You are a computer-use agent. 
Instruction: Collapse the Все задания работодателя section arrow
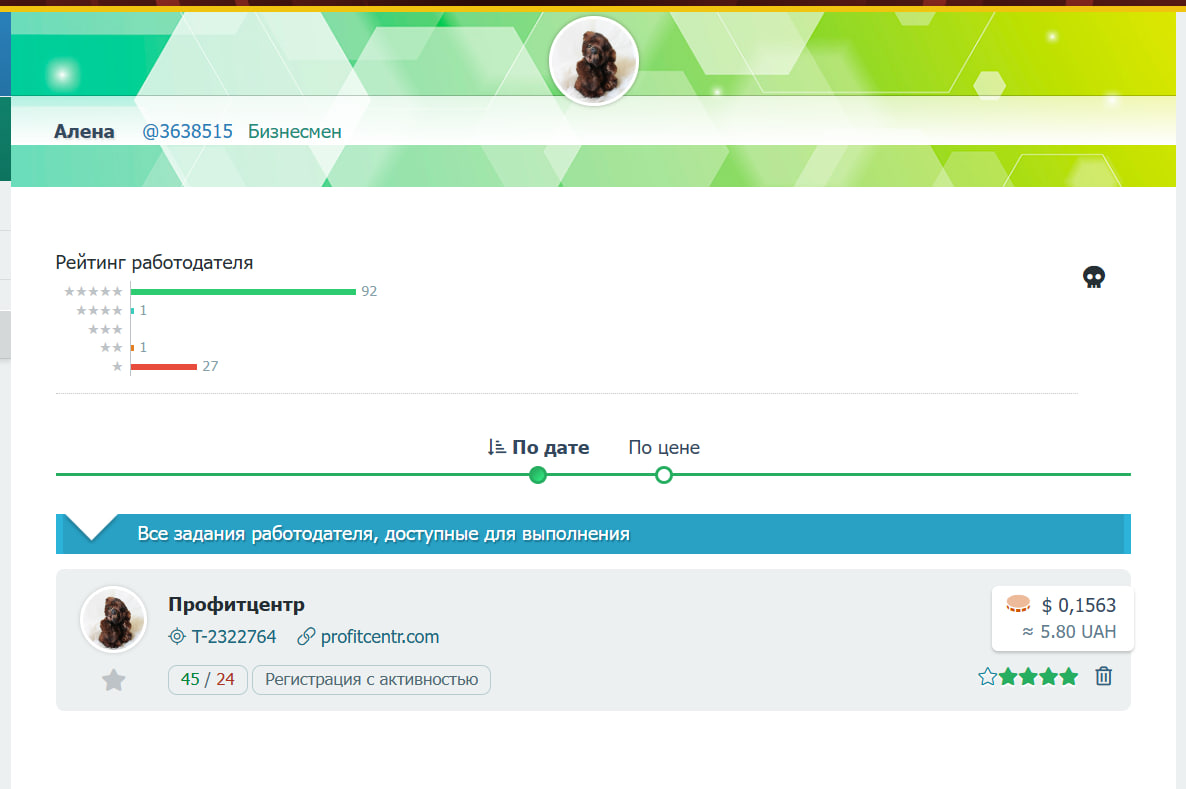coord(91,528)
